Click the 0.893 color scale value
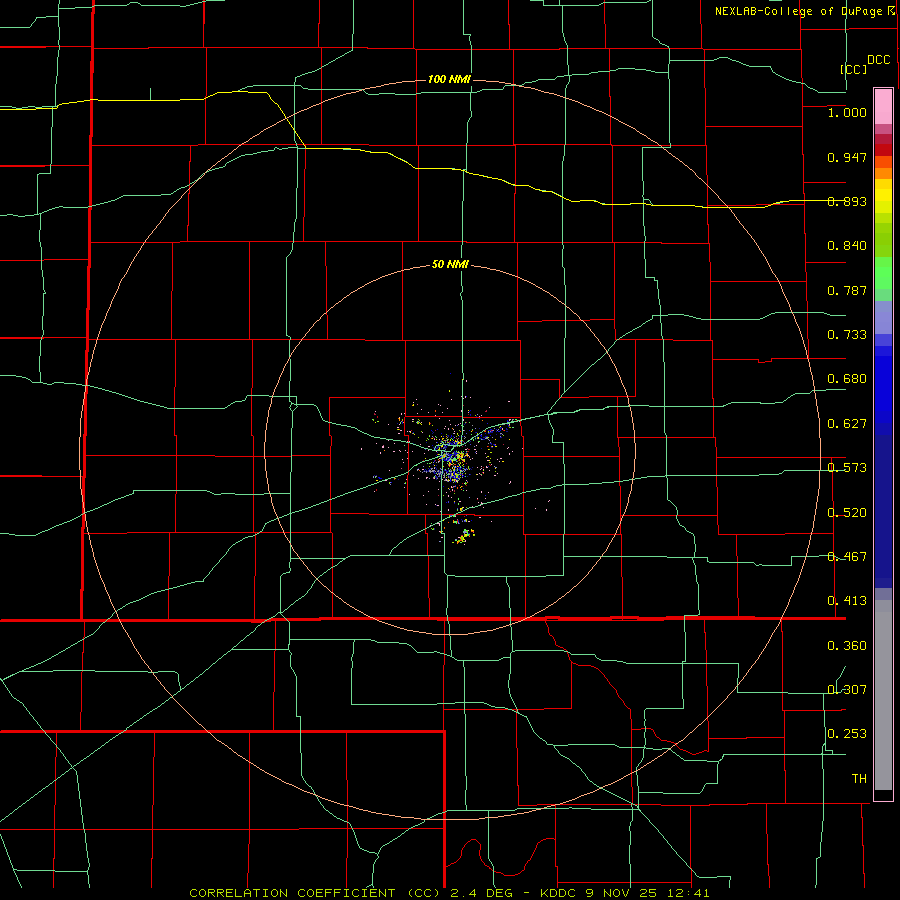 (x=847, y=201)
